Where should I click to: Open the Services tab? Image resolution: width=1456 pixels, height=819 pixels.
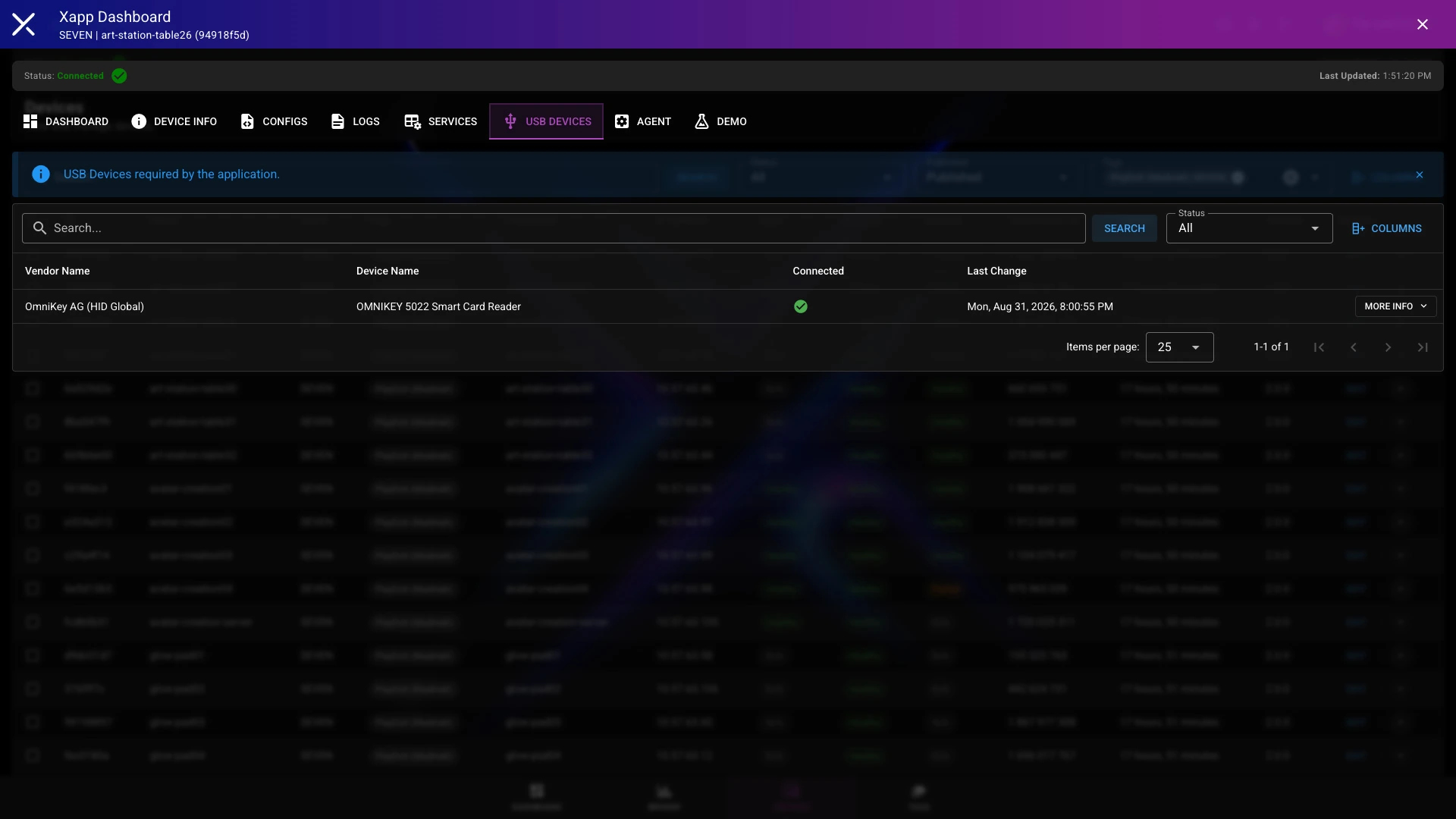pyautogui.click(x=441, y=121)
